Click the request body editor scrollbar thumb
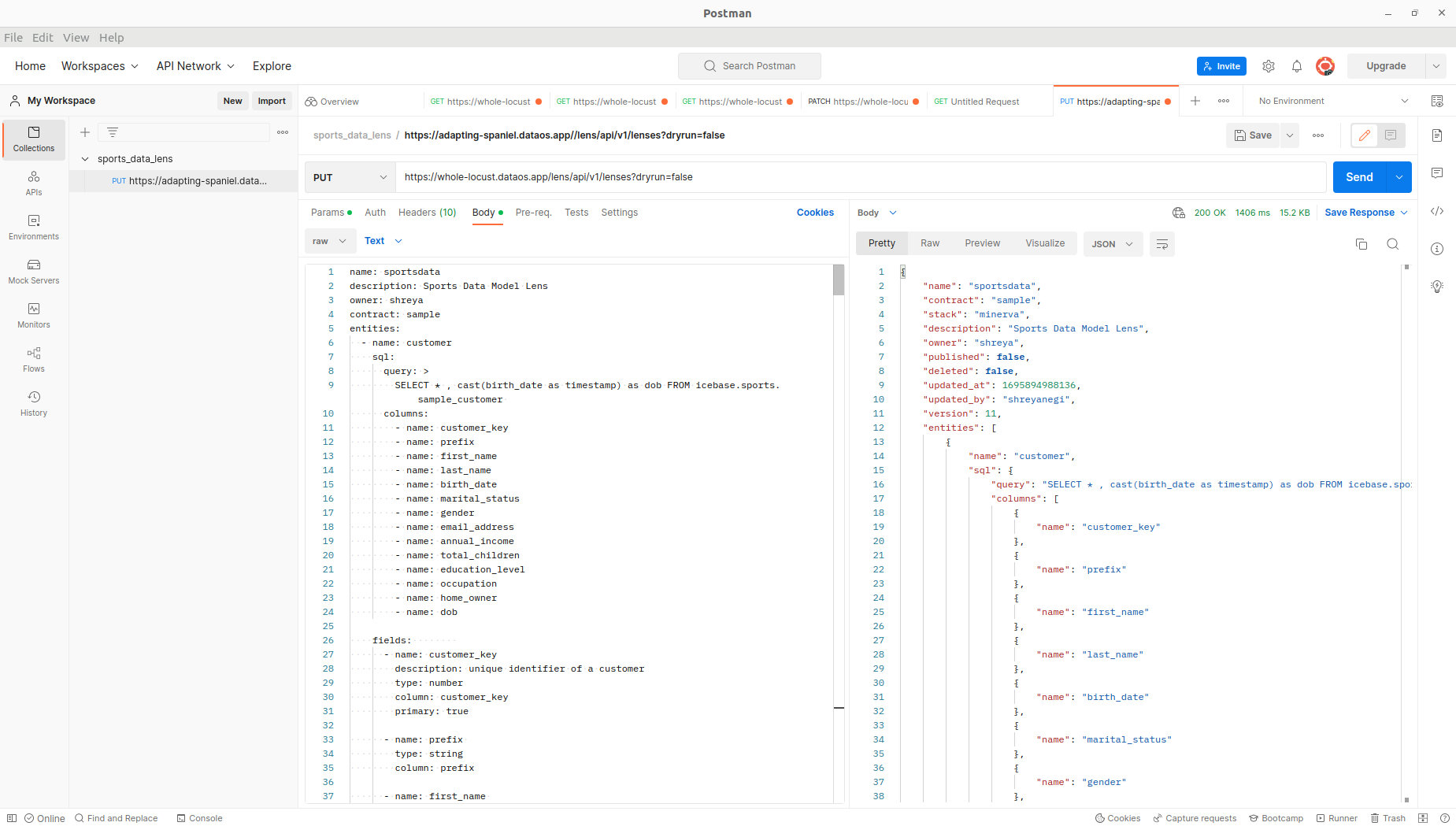Viewport: 1456px width, 826px height. click(x=839, y=280)
